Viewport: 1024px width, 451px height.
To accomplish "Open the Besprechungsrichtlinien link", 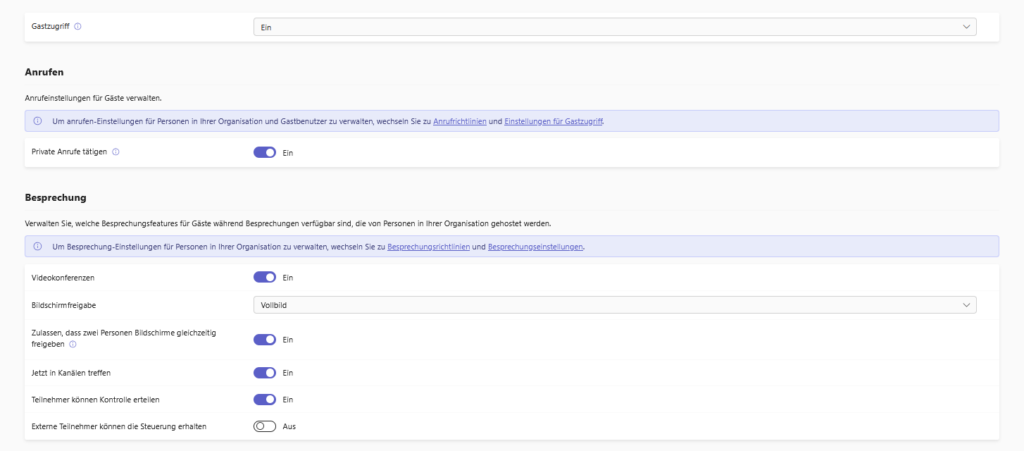I will (429, 246).
